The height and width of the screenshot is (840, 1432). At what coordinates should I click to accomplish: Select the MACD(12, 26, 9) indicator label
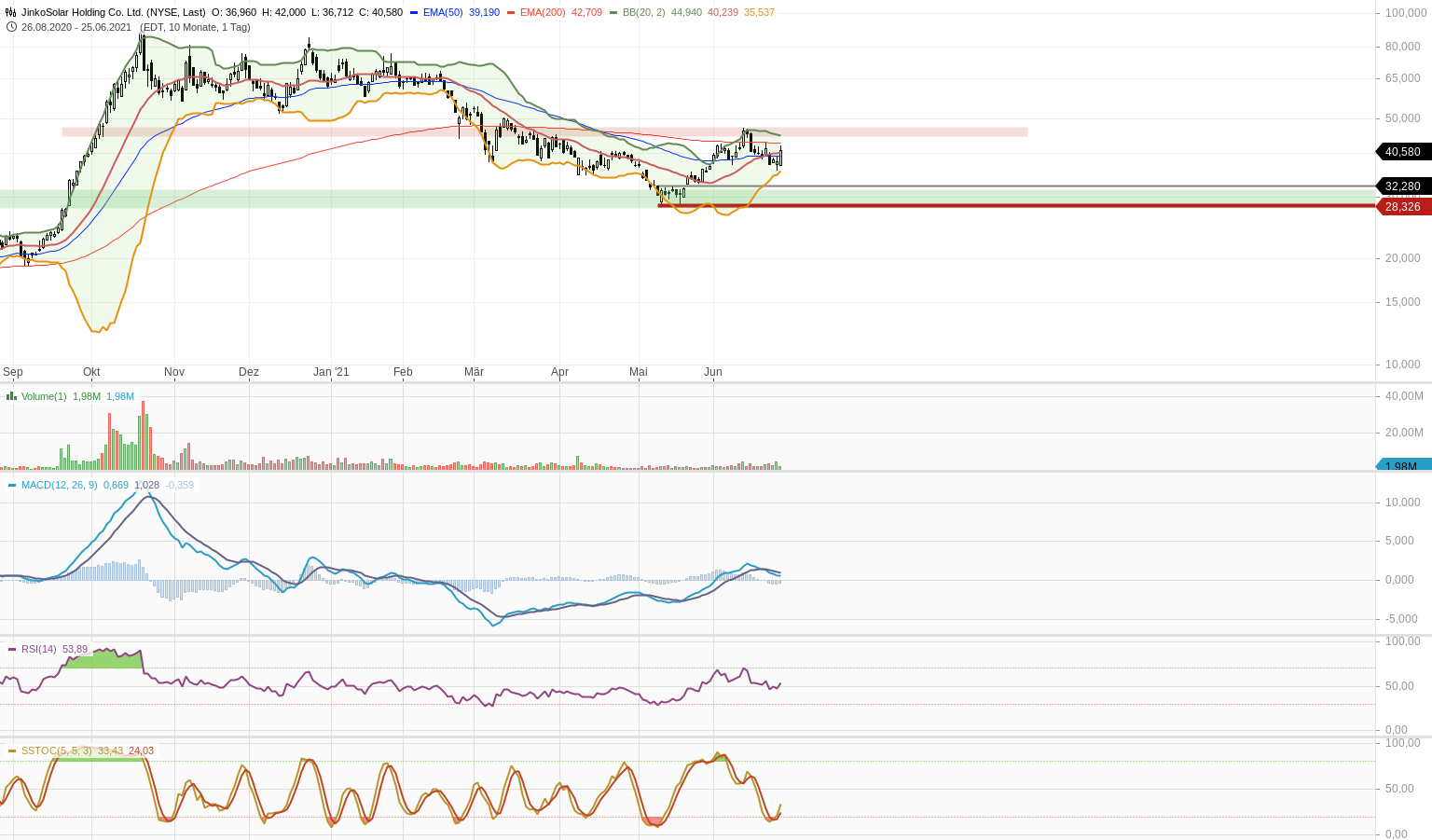point(60,485)
